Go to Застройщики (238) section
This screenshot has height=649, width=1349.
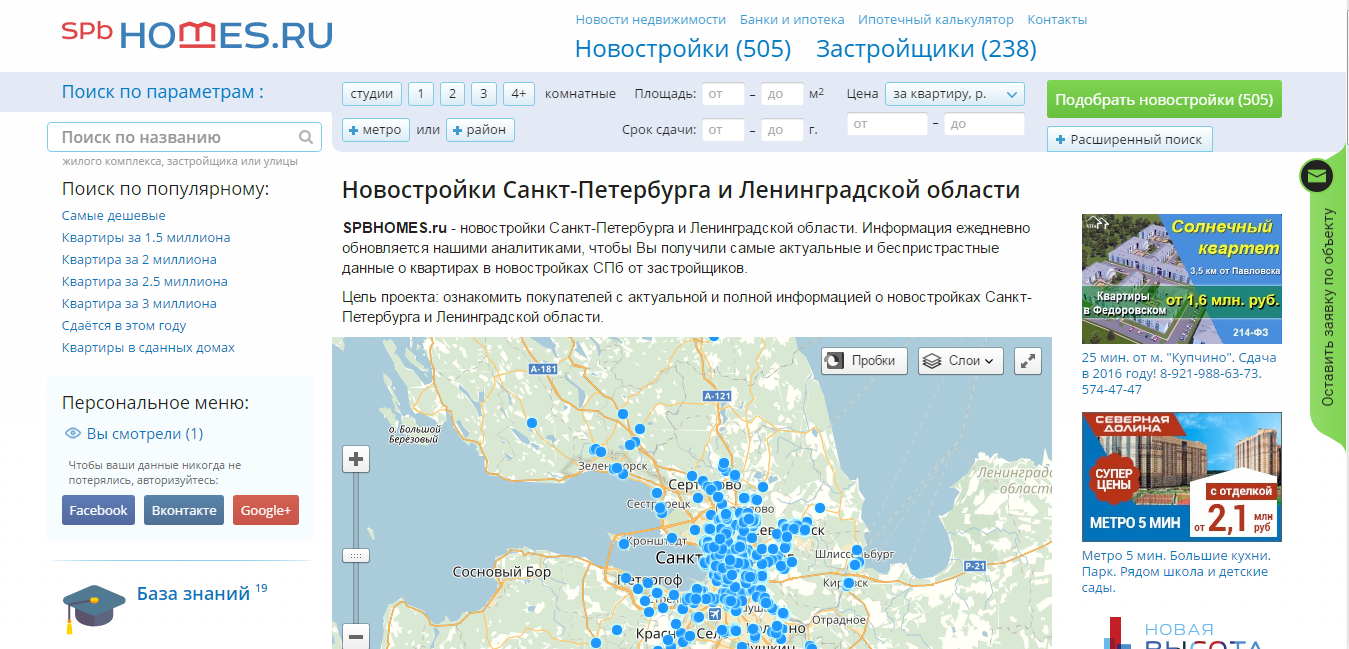pos(926,49)
